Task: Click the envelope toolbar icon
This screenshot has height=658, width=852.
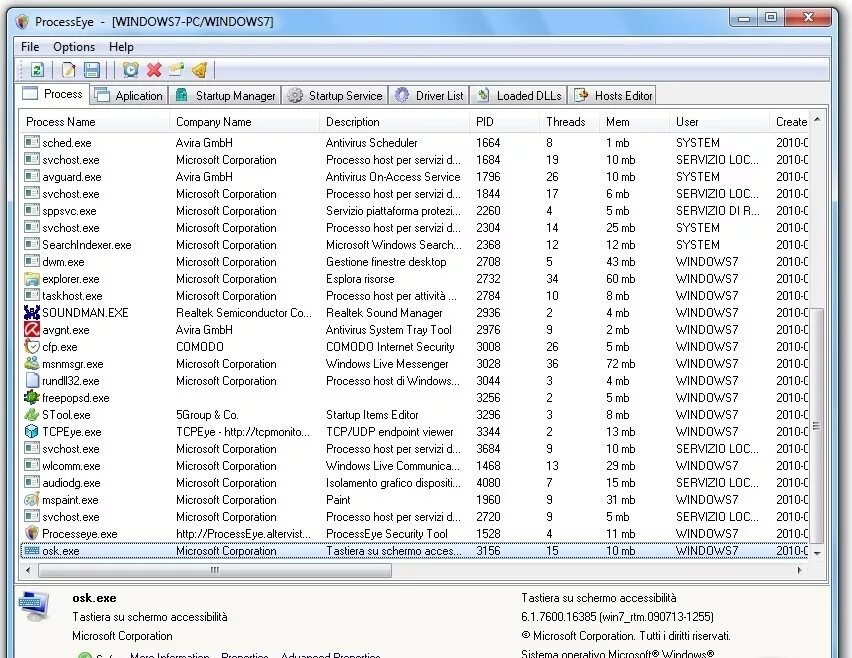Action: (x=176, y=70)
